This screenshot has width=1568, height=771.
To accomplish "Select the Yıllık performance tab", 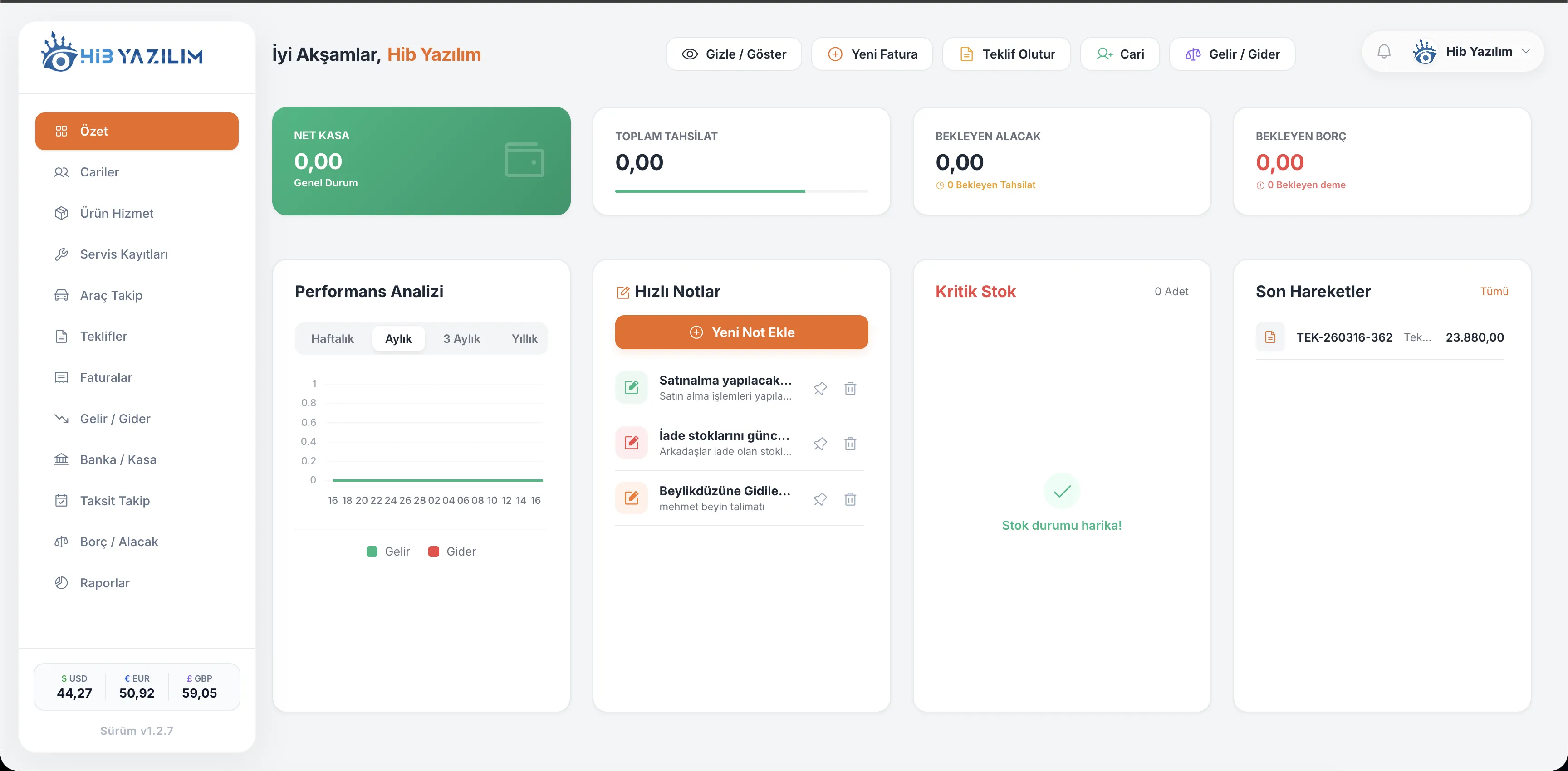I will coord(524,339).
